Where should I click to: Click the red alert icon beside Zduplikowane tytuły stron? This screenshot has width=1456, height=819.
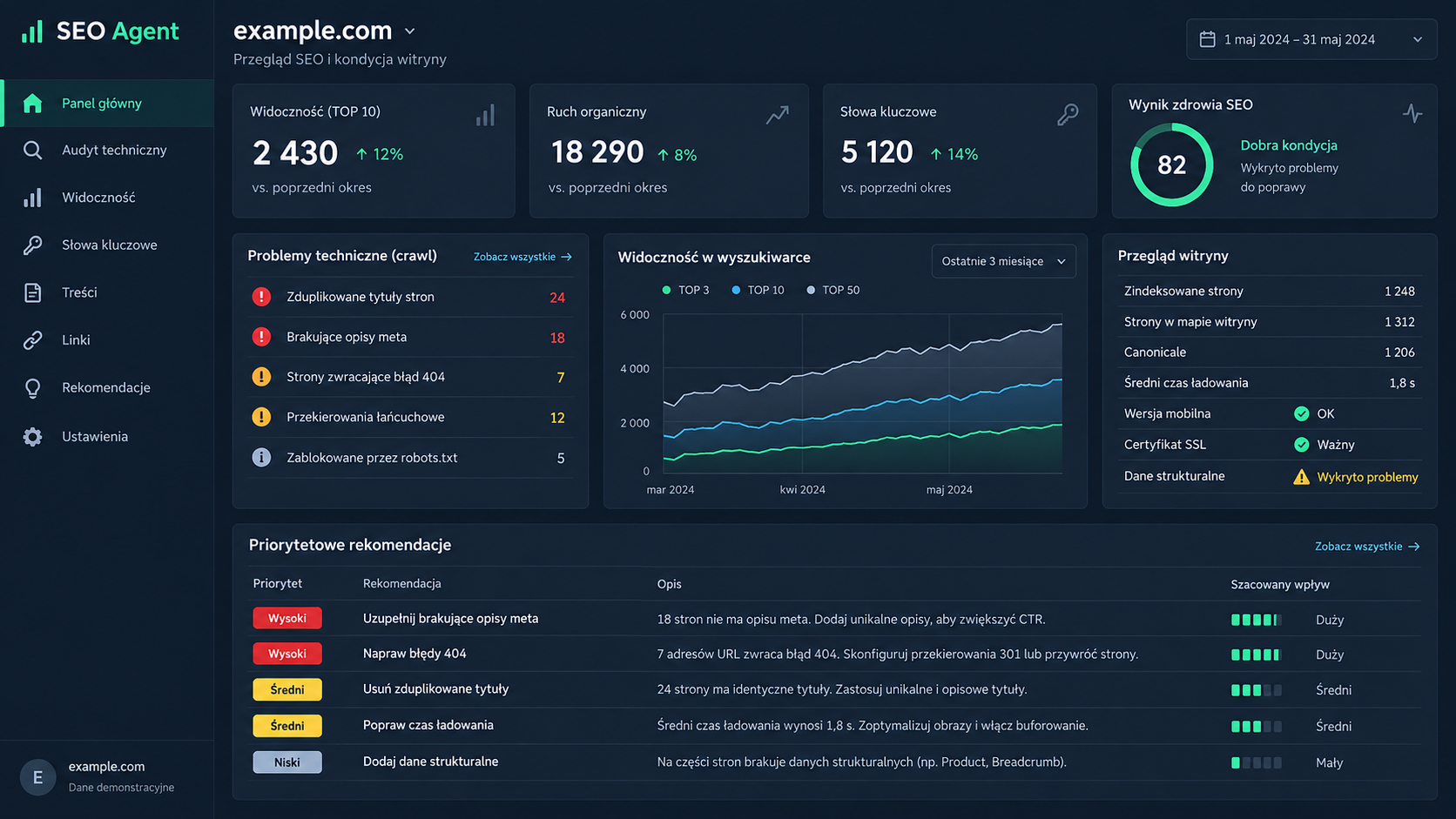tap(261, 297)
